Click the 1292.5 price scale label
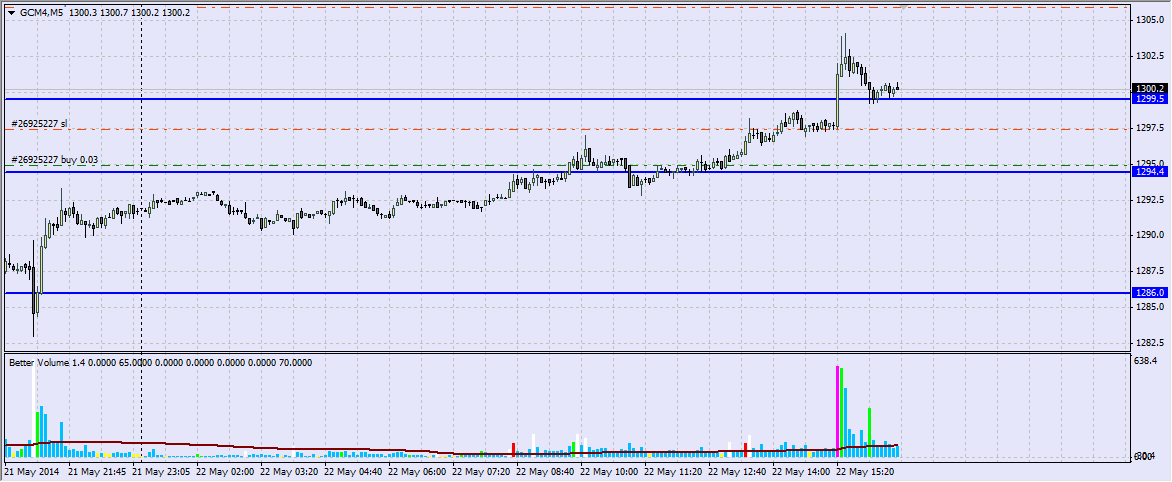Screen dimensions: 1172x482 [x=1150, y=200]
